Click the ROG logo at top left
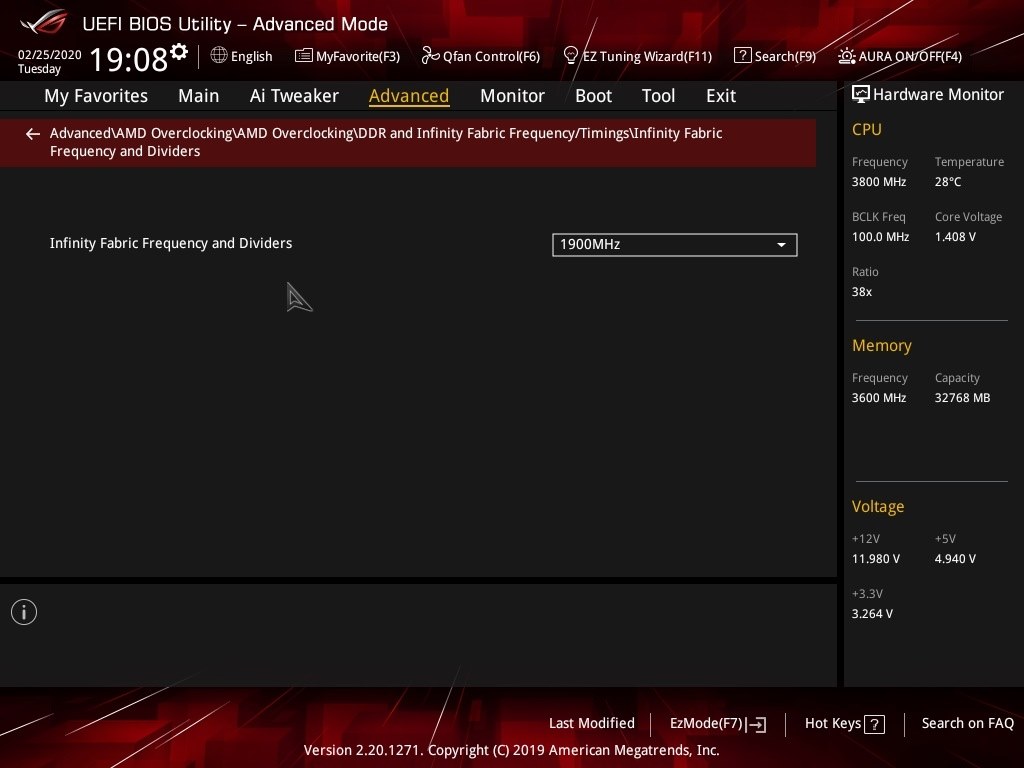Screen dimensions: 1024x768 point(44,22)
